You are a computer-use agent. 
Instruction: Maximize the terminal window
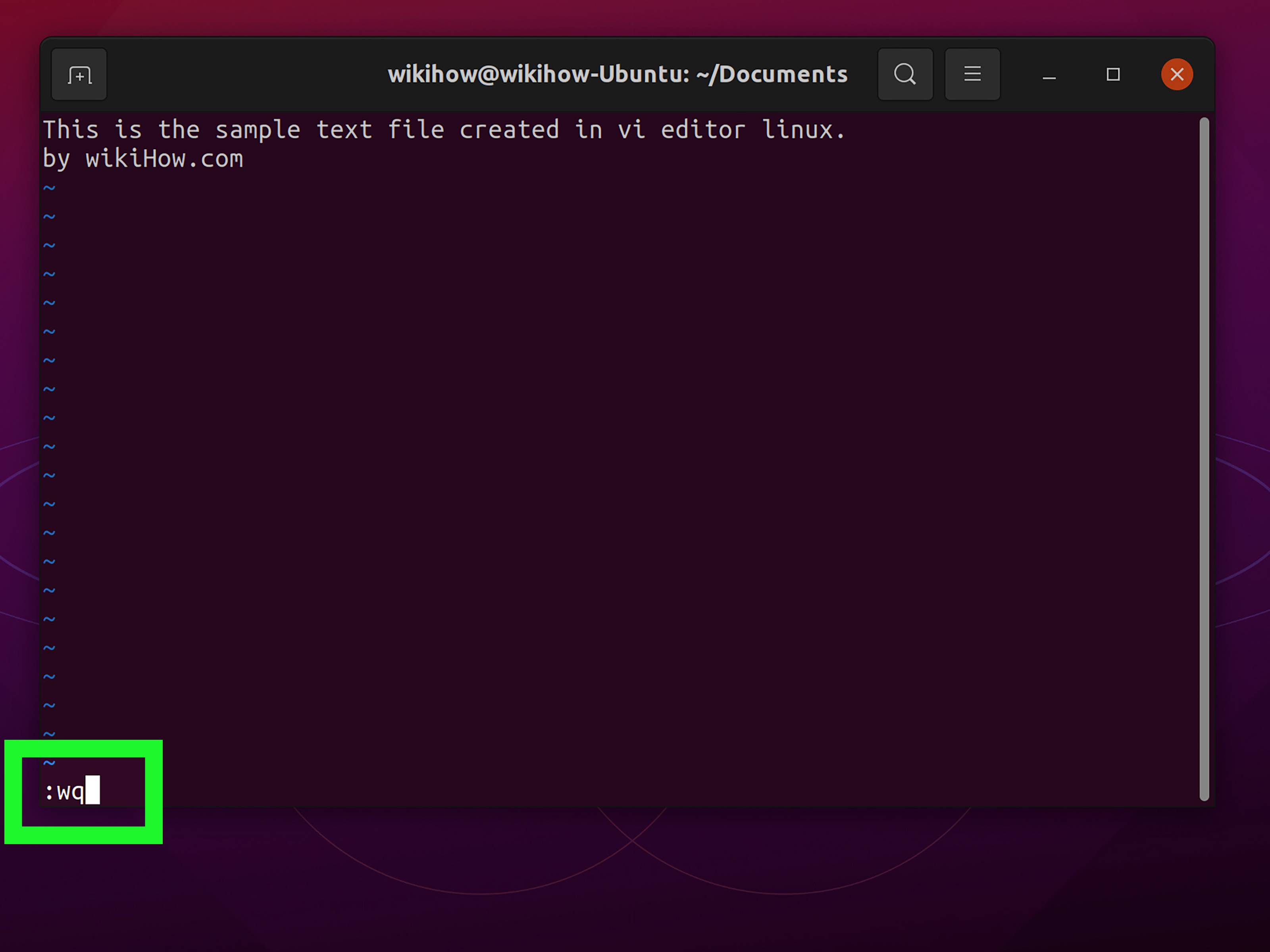click(1113, 75)
